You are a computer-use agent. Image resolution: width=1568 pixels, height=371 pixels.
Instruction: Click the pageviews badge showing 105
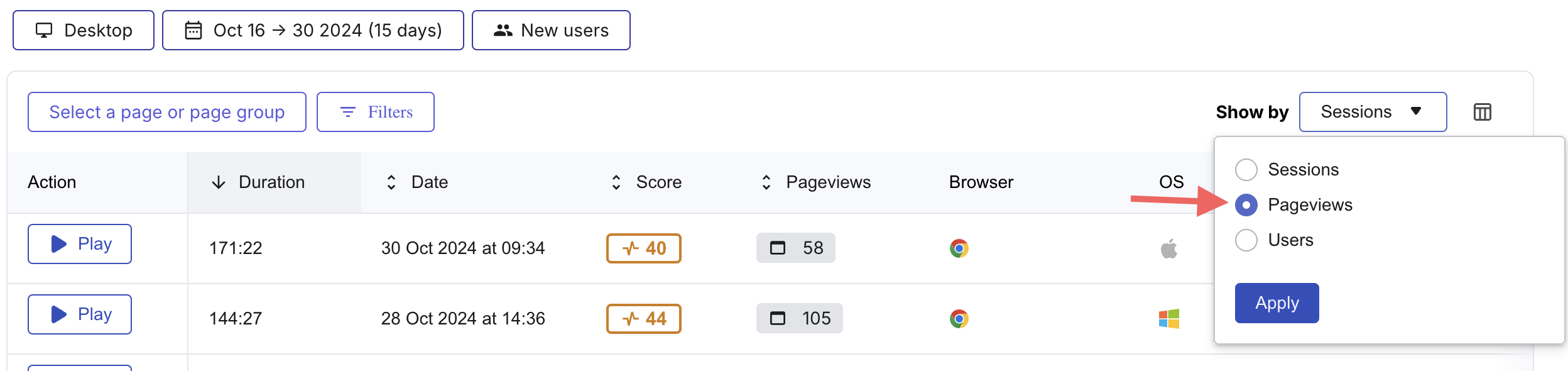799,318
